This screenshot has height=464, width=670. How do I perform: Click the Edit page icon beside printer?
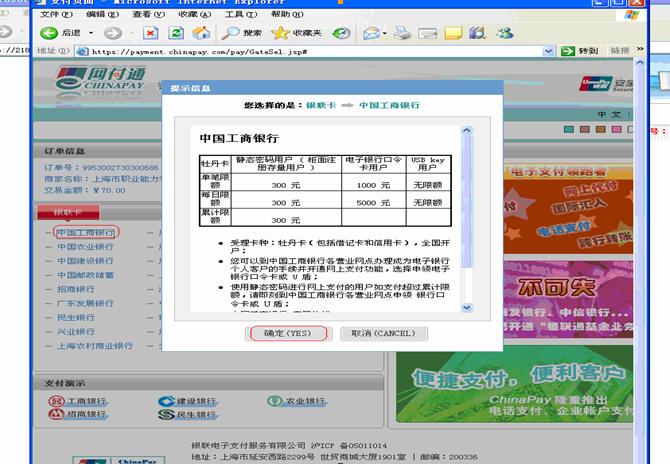(428, 33)
